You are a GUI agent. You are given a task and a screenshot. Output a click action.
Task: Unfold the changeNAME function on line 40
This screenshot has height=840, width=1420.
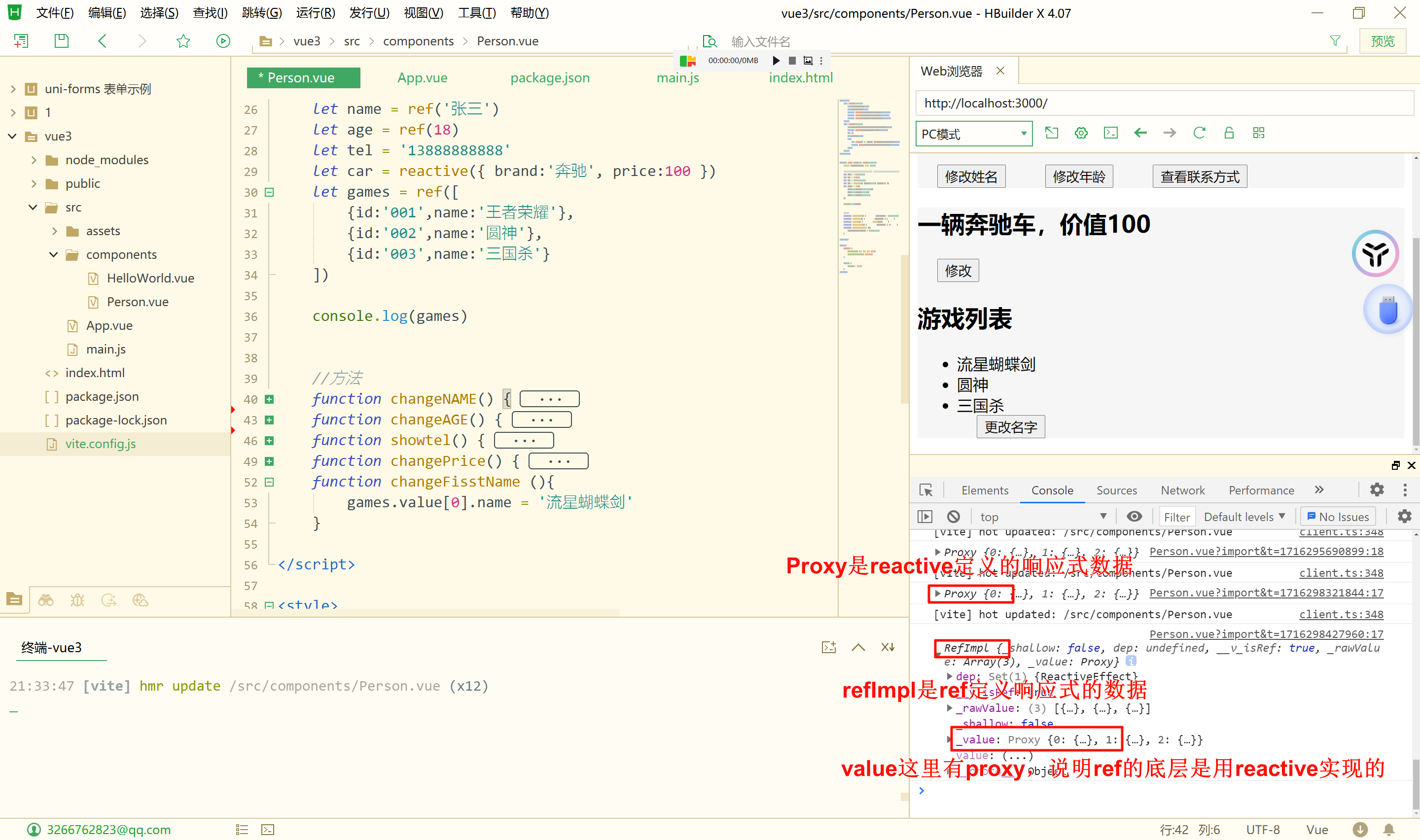pyautogui.click(x=269, y=399)
